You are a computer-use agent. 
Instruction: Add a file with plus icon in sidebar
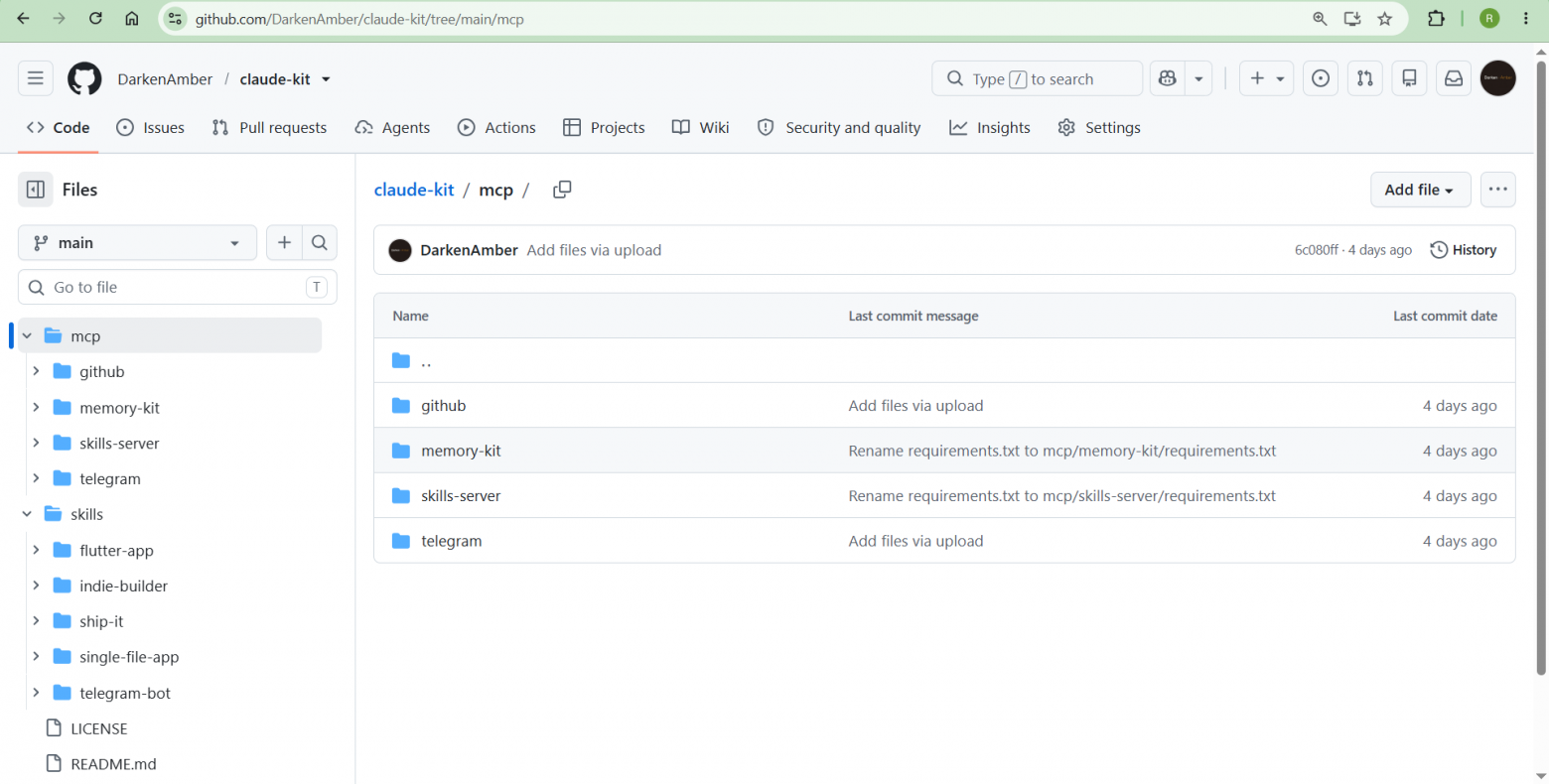click(x=284, y=242)
